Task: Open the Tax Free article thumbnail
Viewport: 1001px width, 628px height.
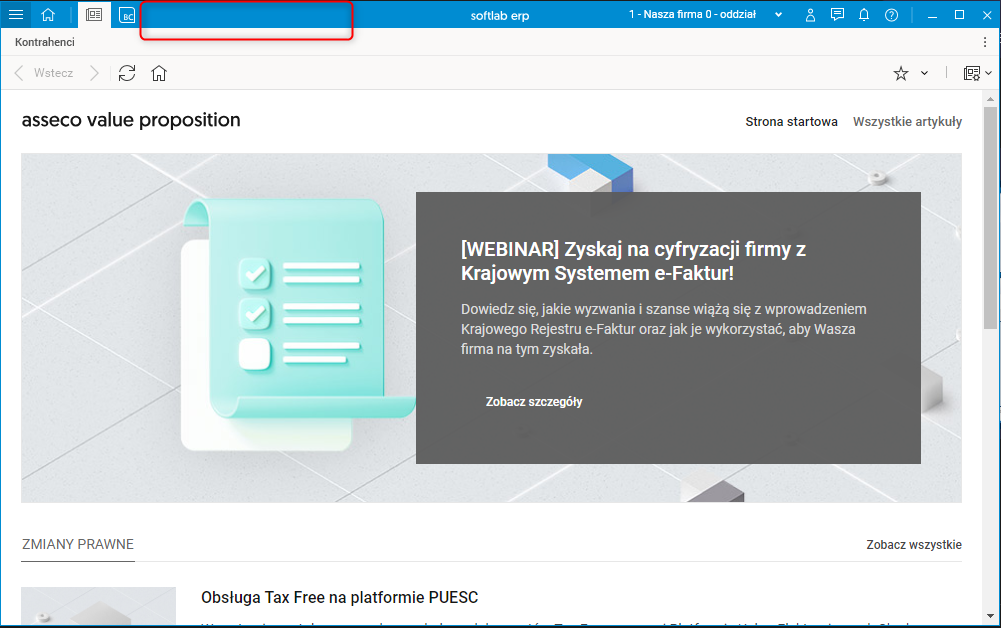Action: [98, 606]
